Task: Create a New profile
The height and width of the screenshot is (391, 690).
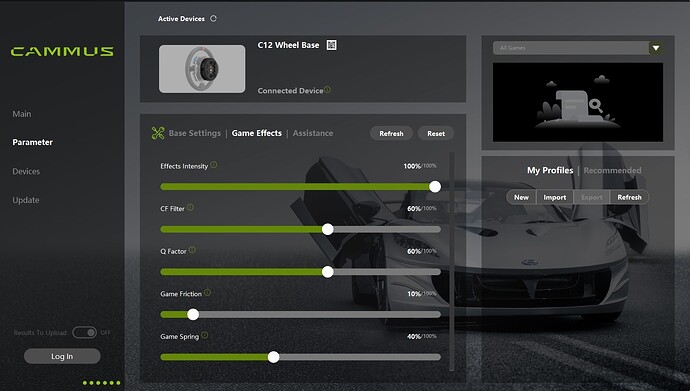Action: (521, 197)
